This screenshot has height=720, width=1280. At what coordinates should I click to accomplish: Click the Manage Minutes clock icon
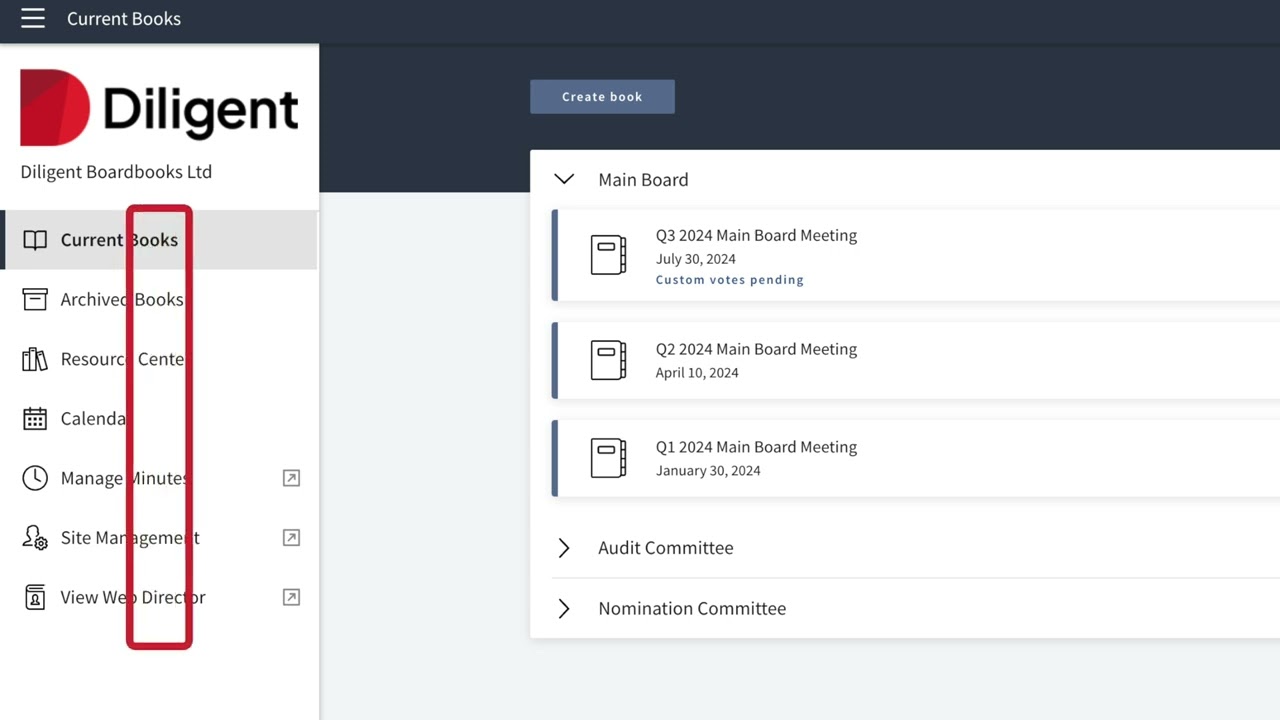[35, 478]
